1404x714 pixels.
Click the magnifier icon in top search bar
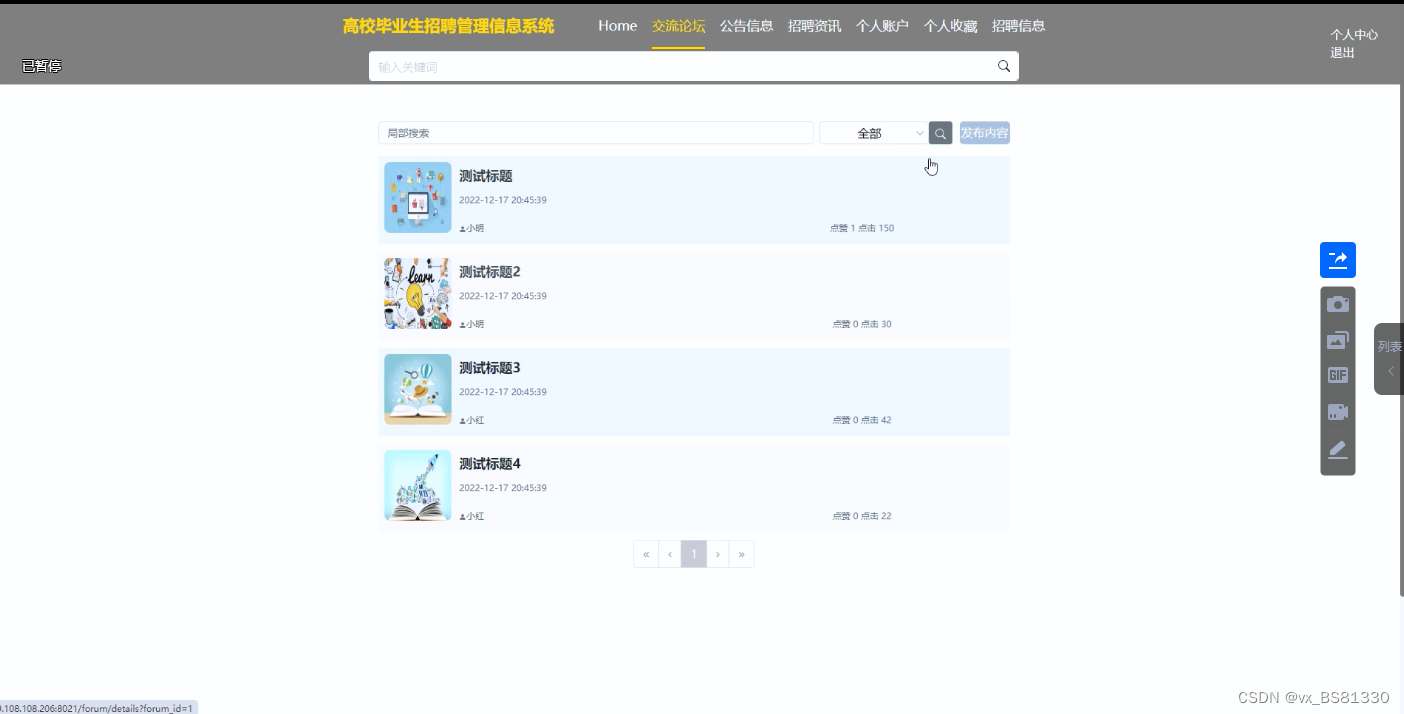tap(1004, 66)
